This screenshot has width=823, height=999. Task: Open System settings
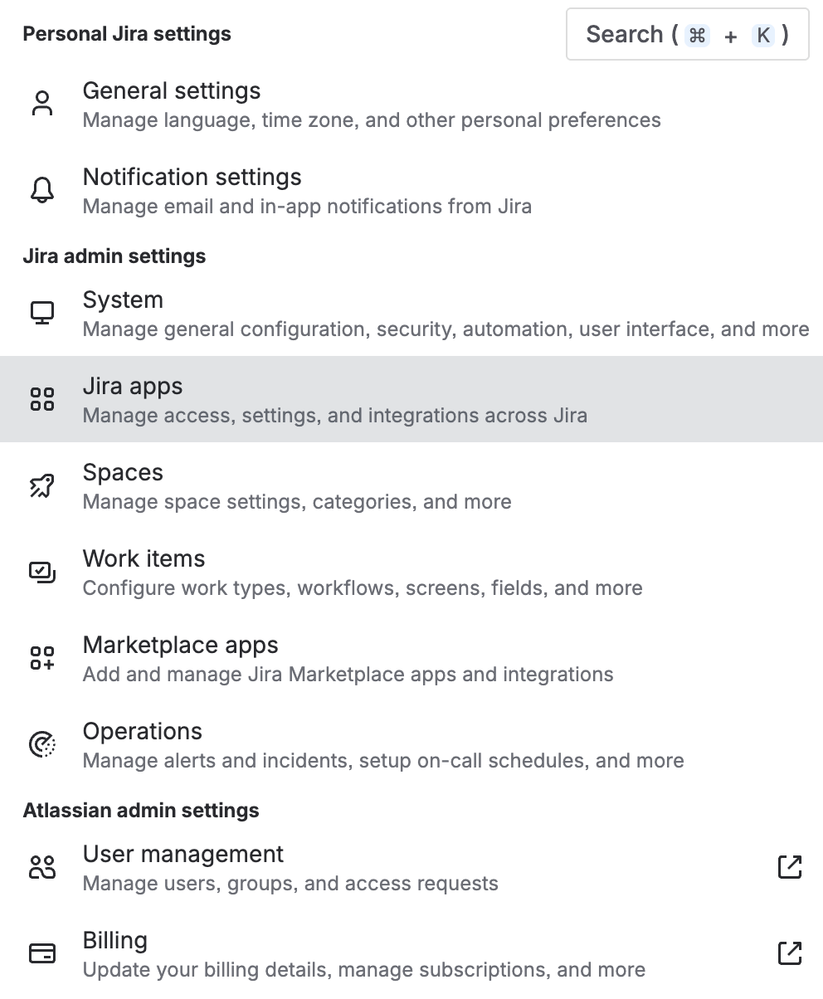[x=122, y=300]
